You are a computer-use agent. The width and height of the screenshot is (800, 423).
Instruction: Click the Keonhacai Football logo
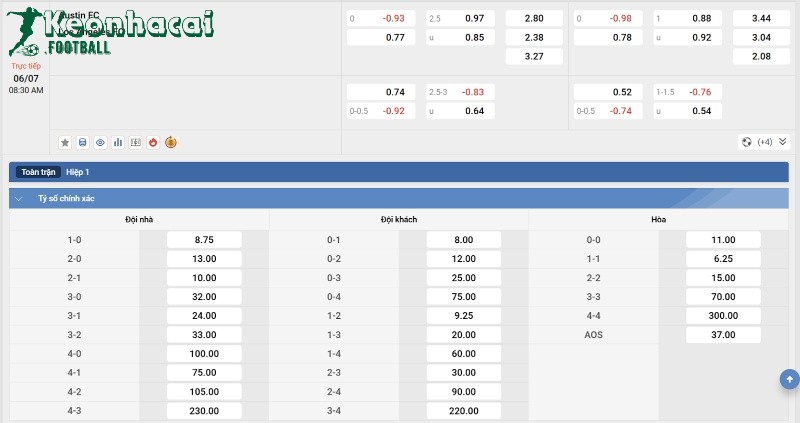tap(110, 30)
